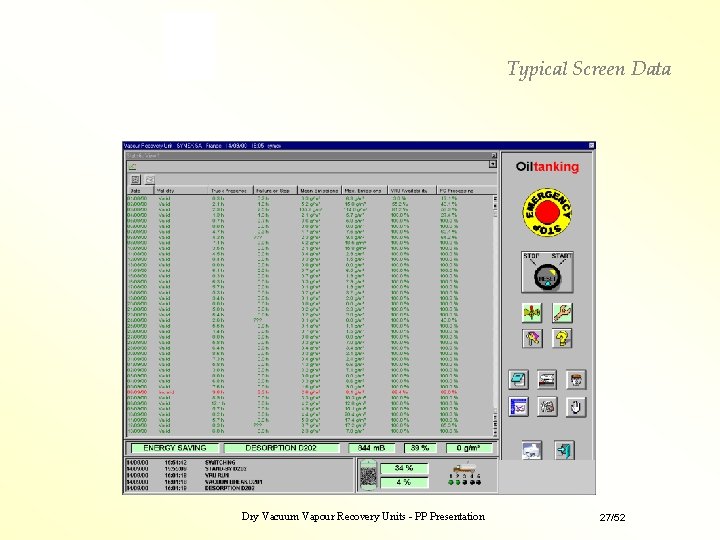Open help with the question mark icon

pyautogui.click(x=562, y=338)
